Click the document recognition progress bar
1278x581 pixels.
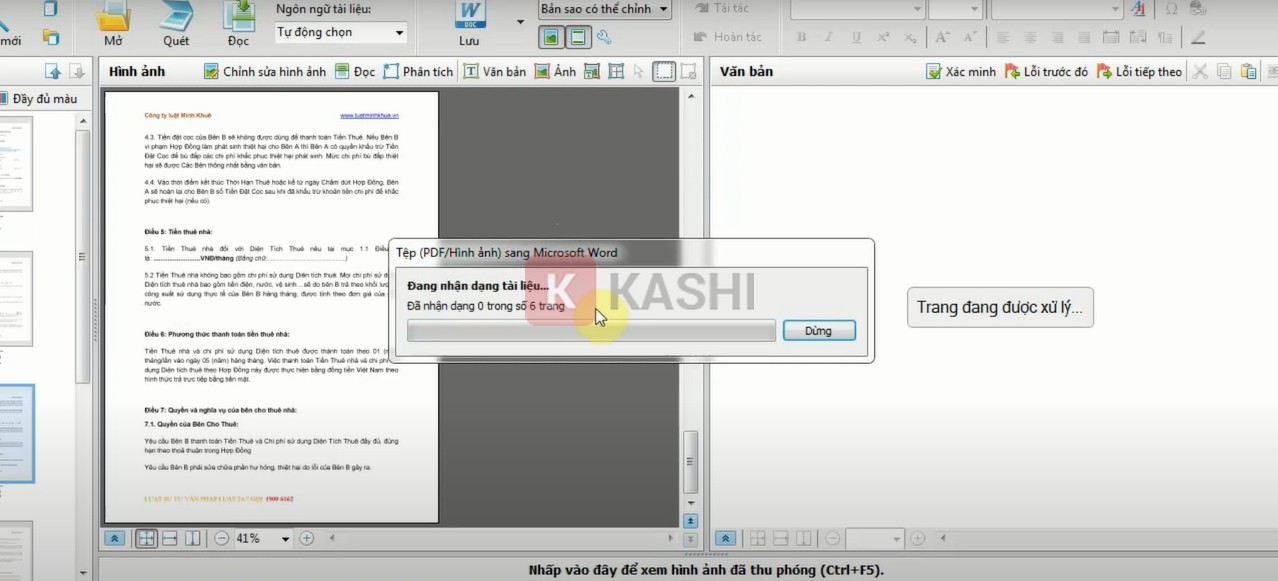pyautogui.click(x=591, y=331)
